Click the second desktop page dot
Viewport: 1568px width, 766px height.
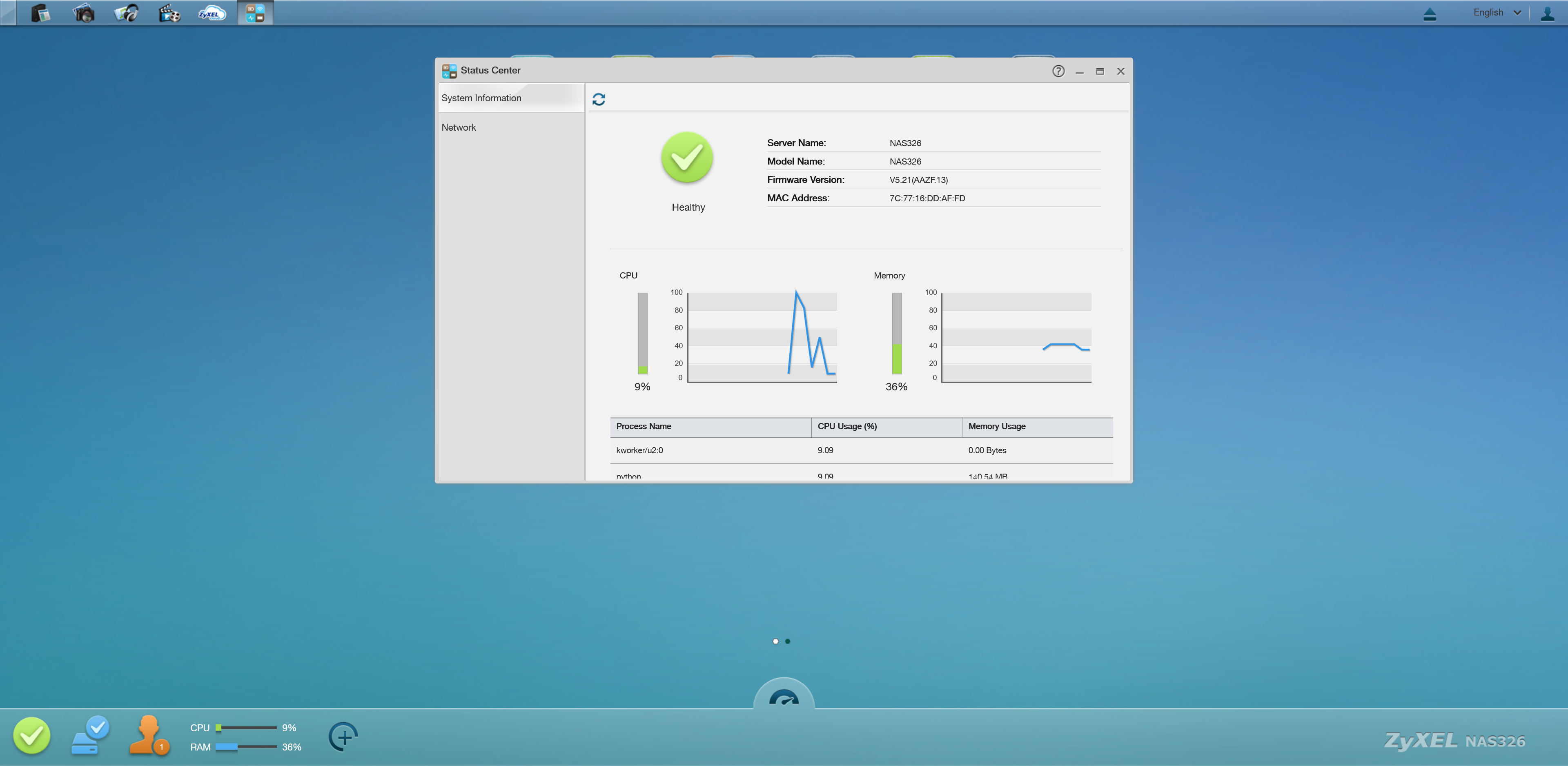point(788,641)
